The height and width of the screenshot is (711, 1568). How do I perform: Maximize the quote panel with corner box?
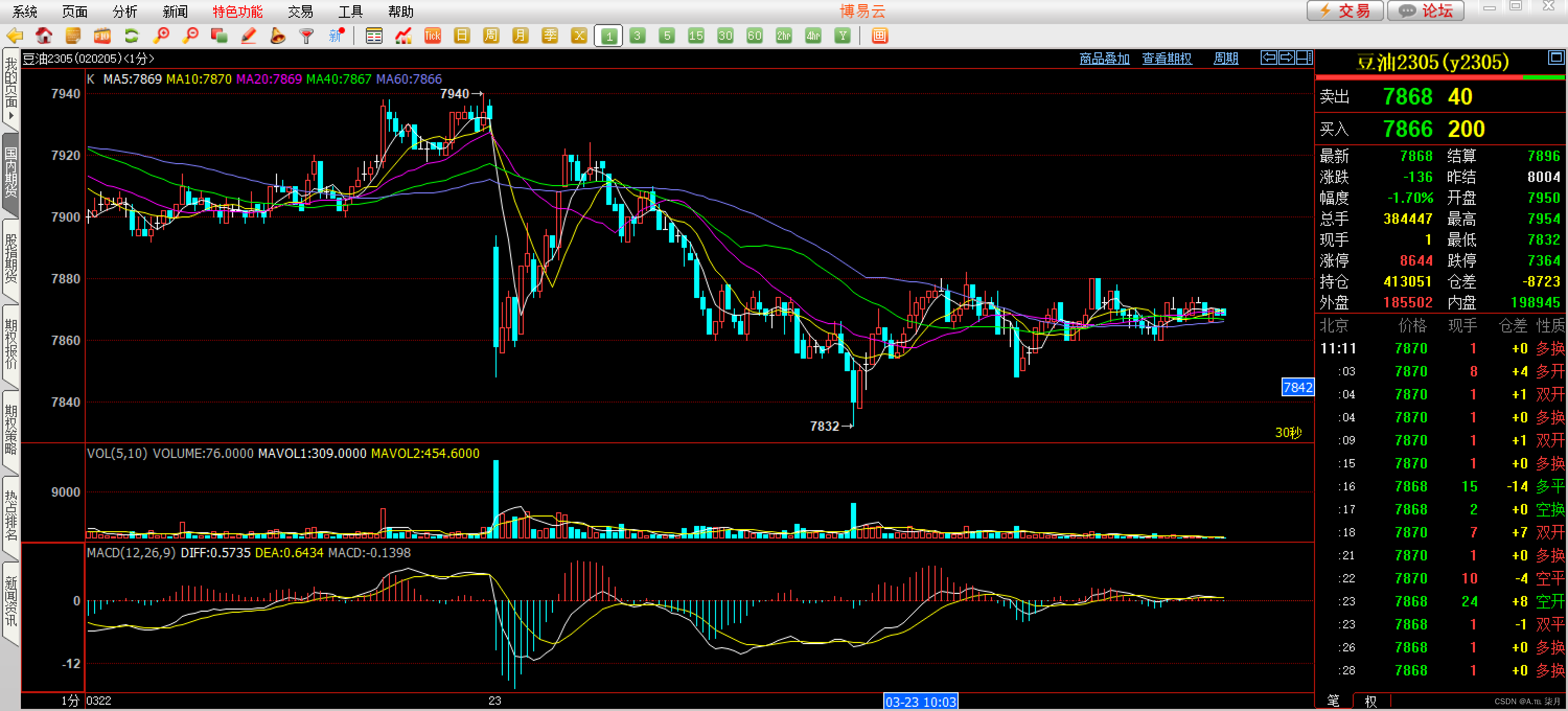point(1556,58)
